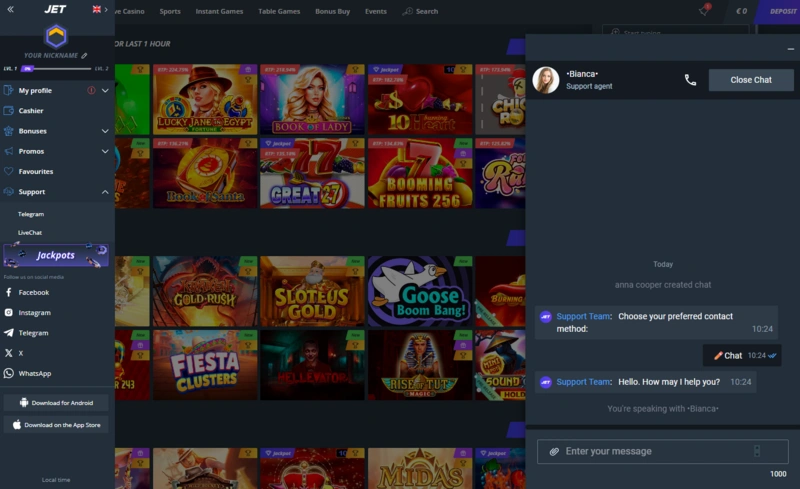
Task: Focus the Enter your message field
Action: (x=662, y=452)
